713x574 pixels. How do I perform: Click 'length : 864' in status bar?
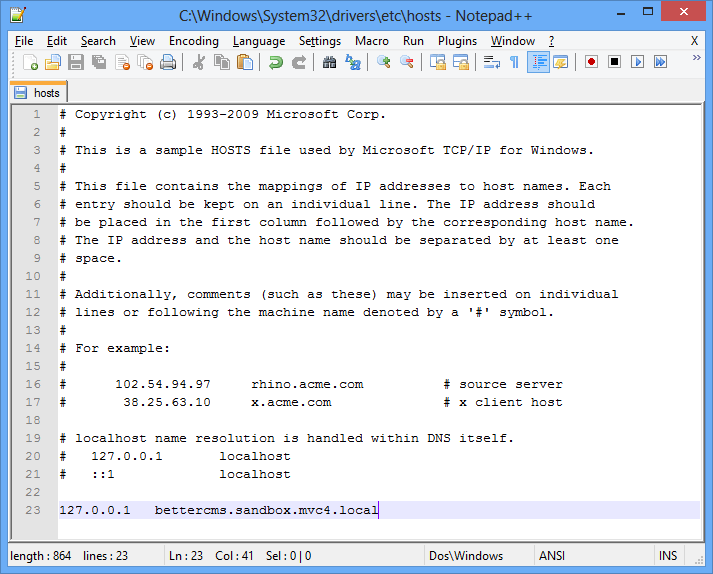40,556
